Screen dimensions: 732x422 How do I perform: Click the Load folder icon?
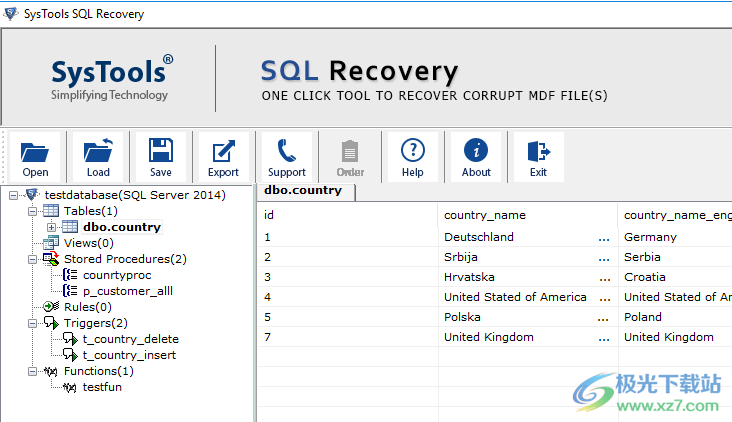(x=98, y=150)
